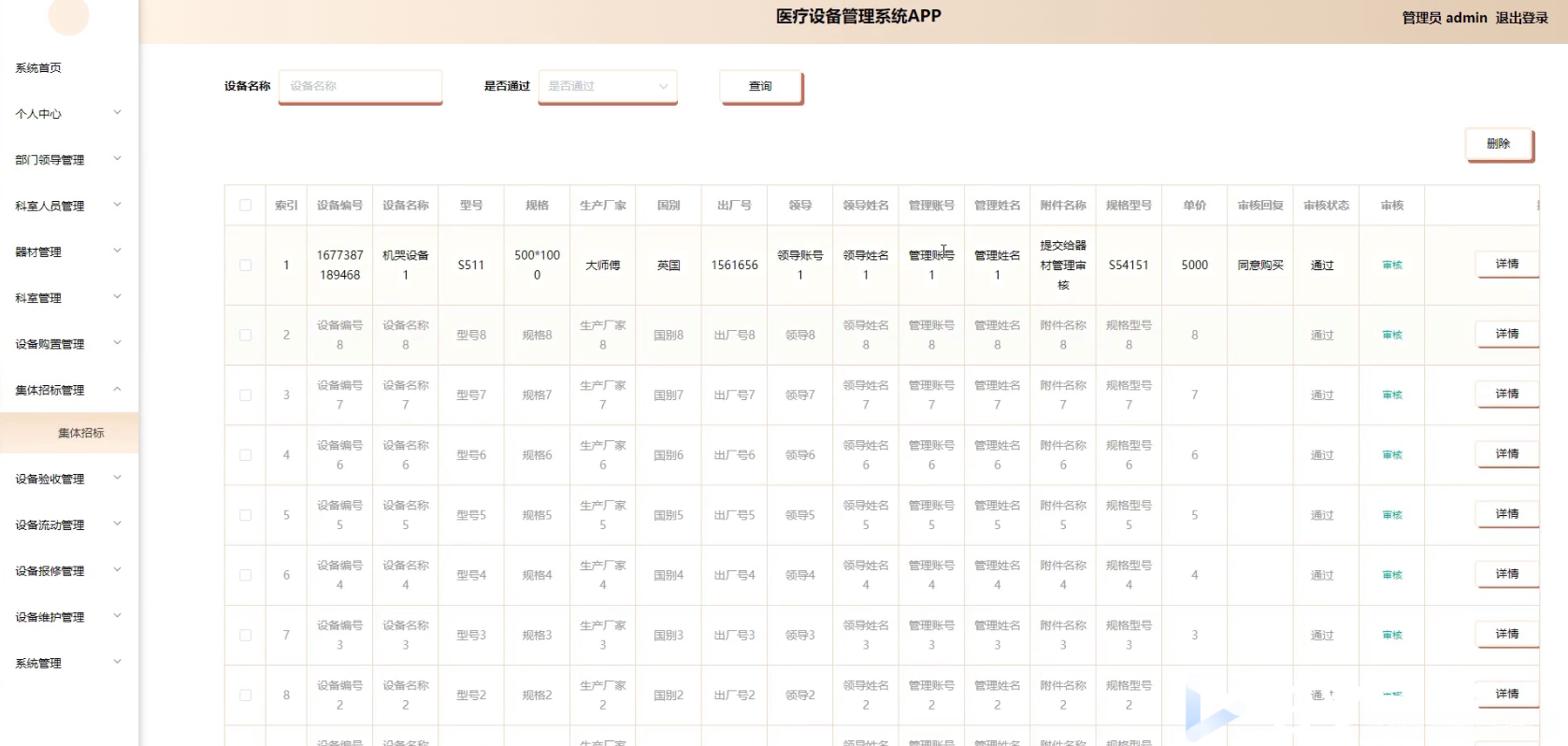Click the 查询 search button
Screen dimensions: 1568x746
point(761,86)
